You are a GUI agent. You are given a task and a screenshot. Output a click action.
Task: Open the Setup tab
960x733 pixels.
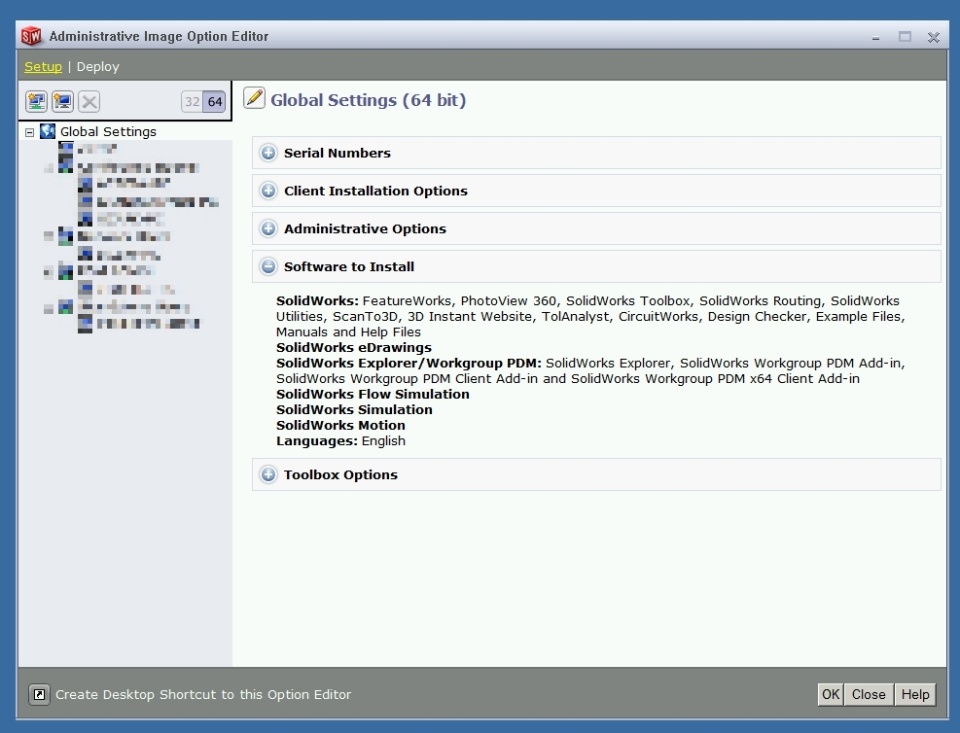tap(43, 67)
